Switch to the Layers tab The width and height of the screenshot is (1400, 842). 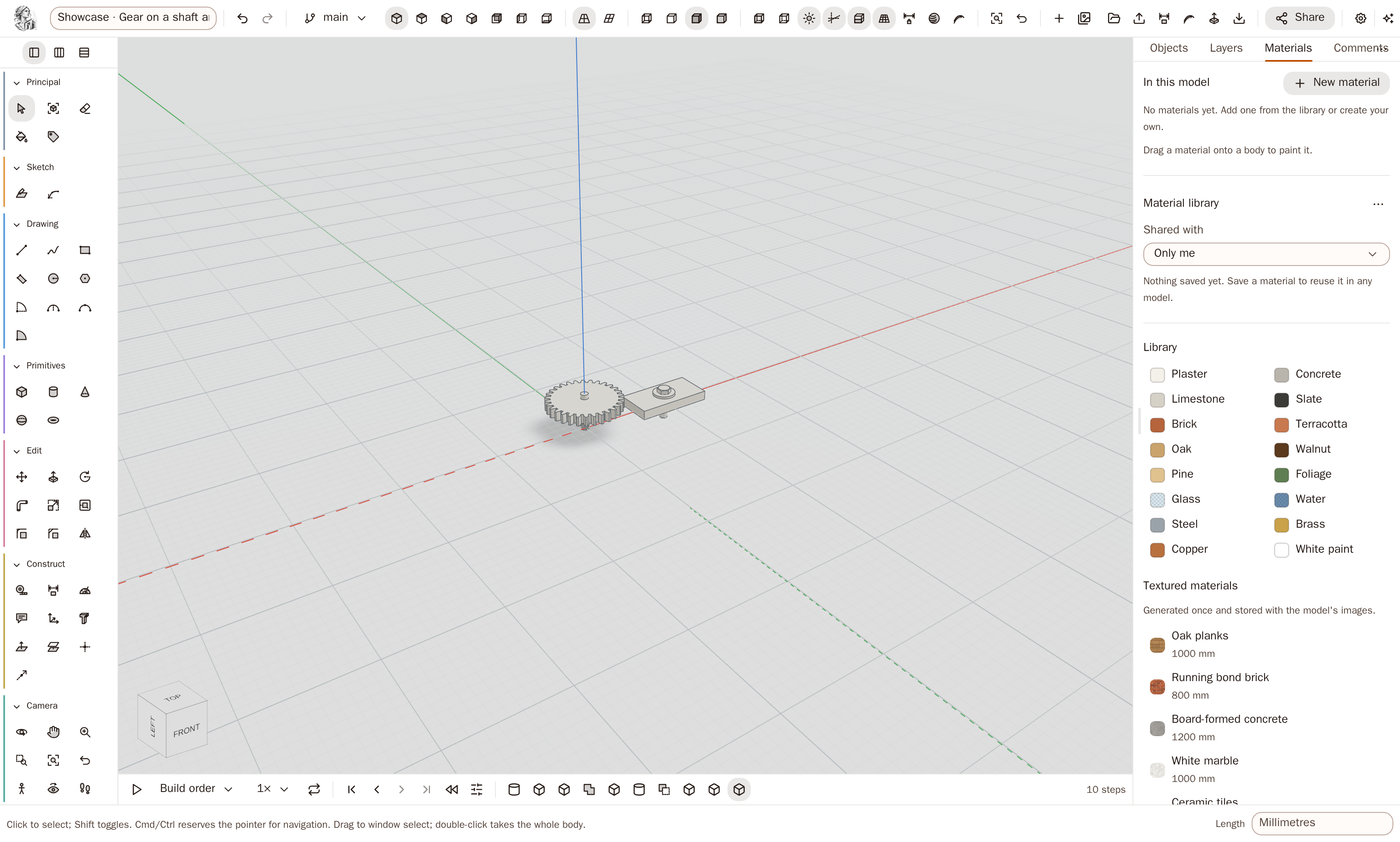[1226, 49]
